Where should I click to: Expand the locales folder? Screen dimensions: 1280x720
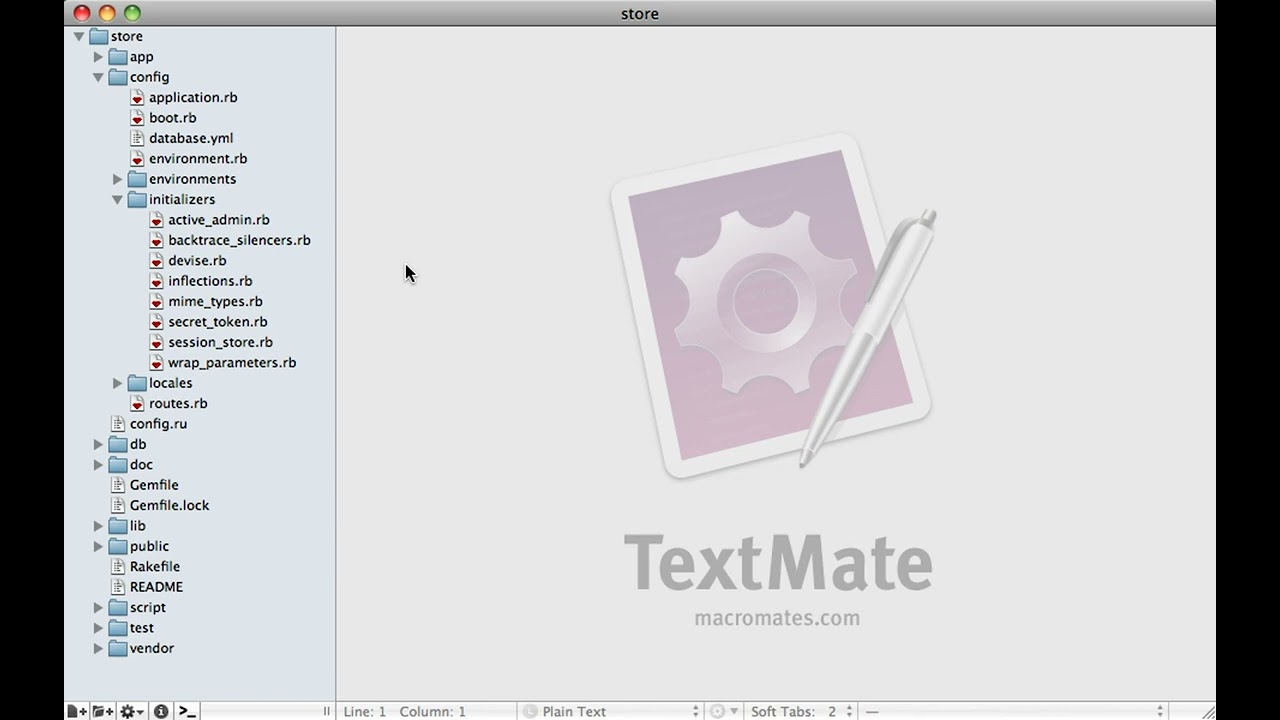117,383
